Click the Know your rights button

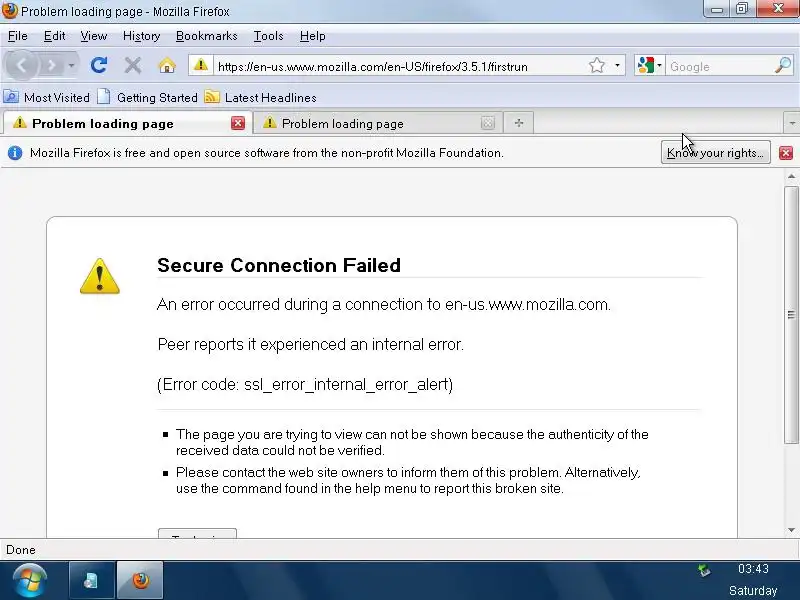[x=716, y=153]
